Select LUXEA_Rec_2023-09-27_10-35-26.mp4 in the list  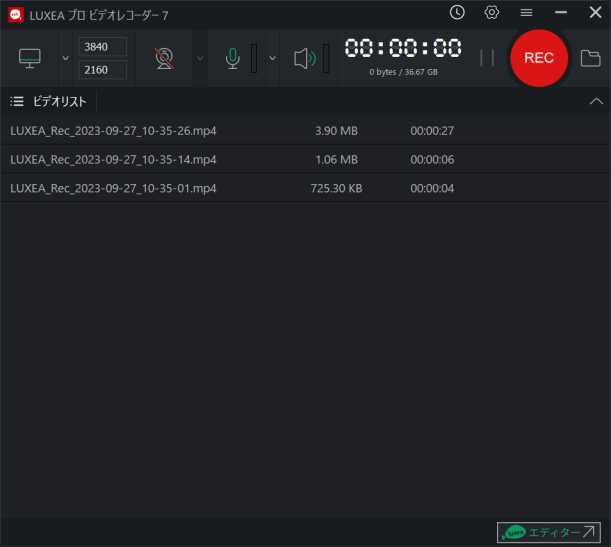pos(114,131)
